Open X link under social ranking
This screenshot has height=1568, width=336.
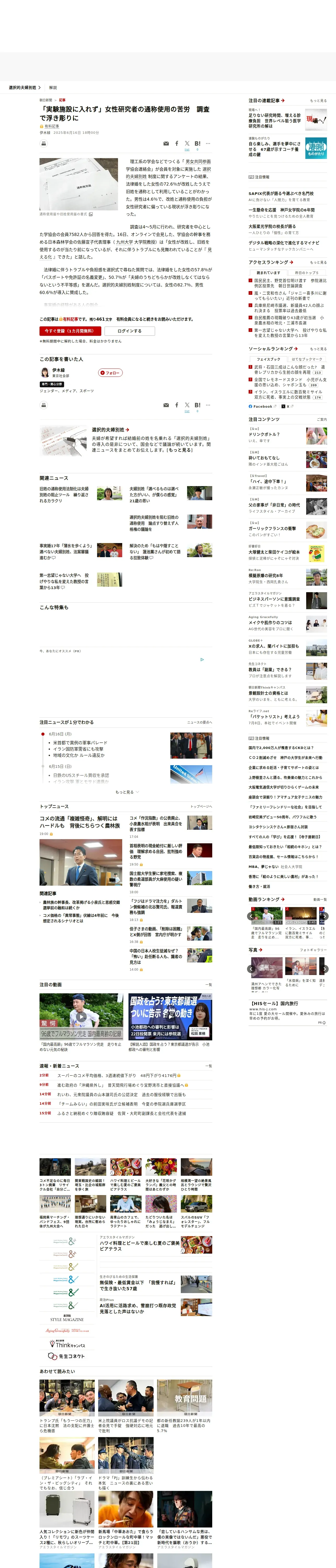point(287,406)
